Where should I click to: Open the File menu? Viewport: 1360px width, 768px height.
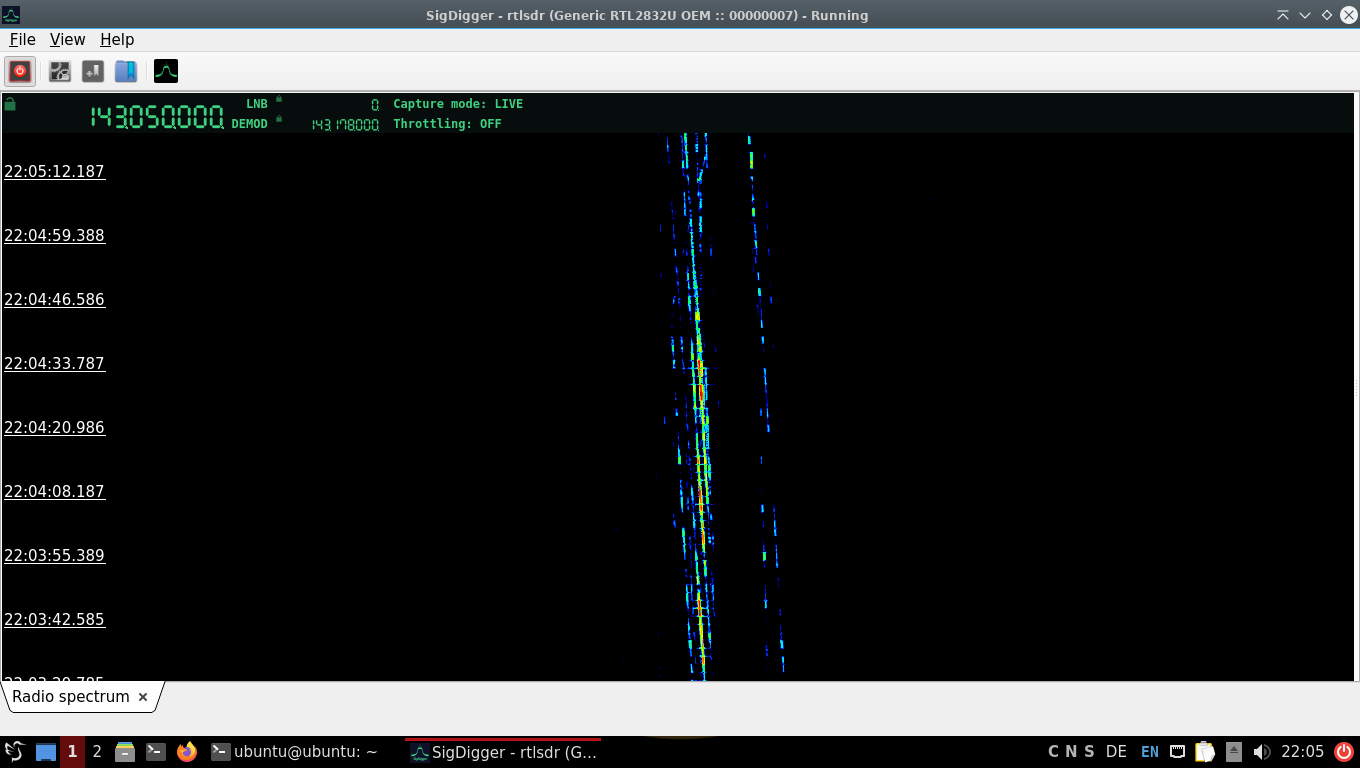22,39
